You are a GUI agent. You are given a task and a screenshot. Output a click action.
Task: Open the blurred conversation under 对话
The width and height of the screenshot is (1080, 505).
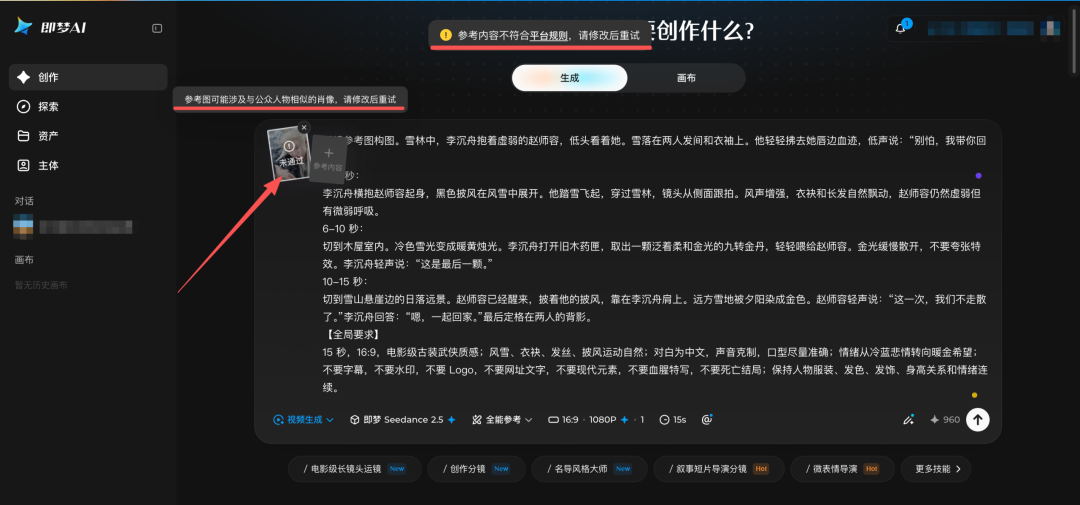tap(73, 227)
